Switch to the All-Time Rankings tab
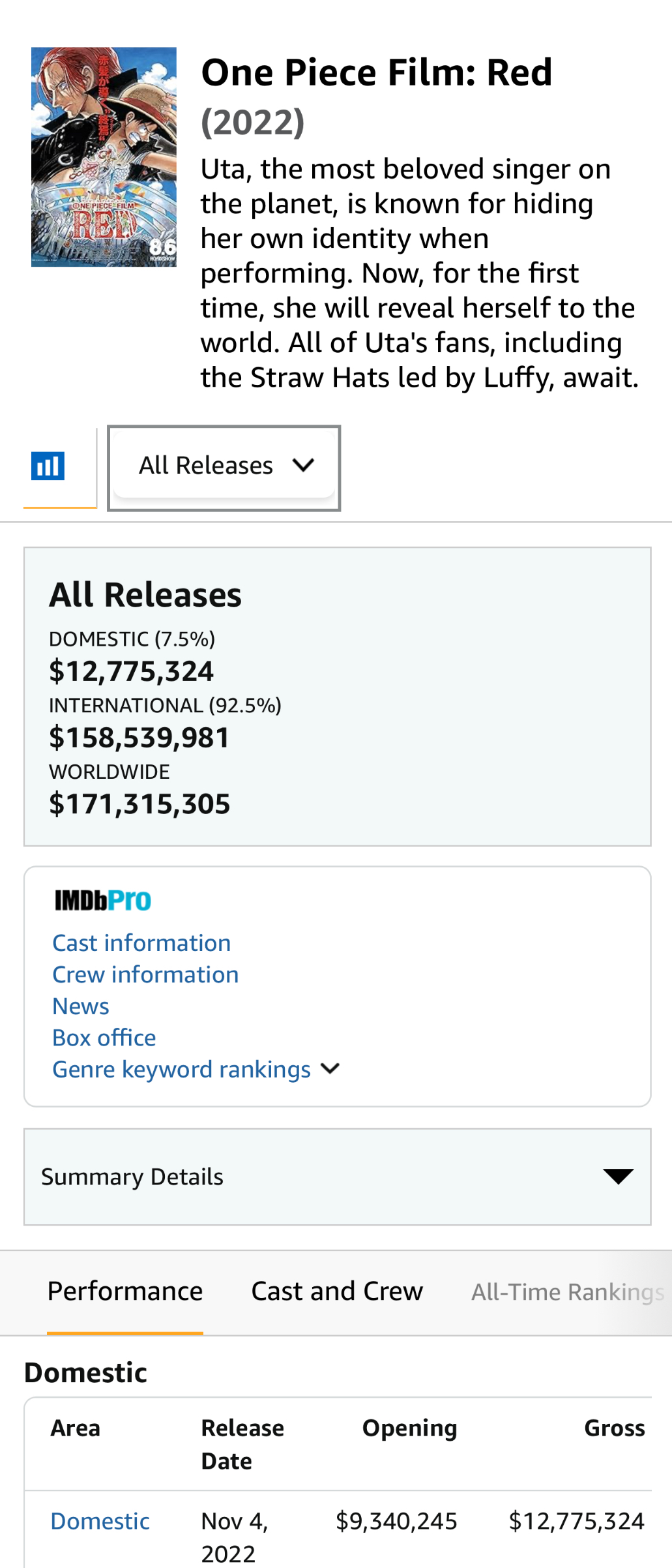Image resolution: width=672 pixels, height=1568 pixels. click(x=568, y=1291)
